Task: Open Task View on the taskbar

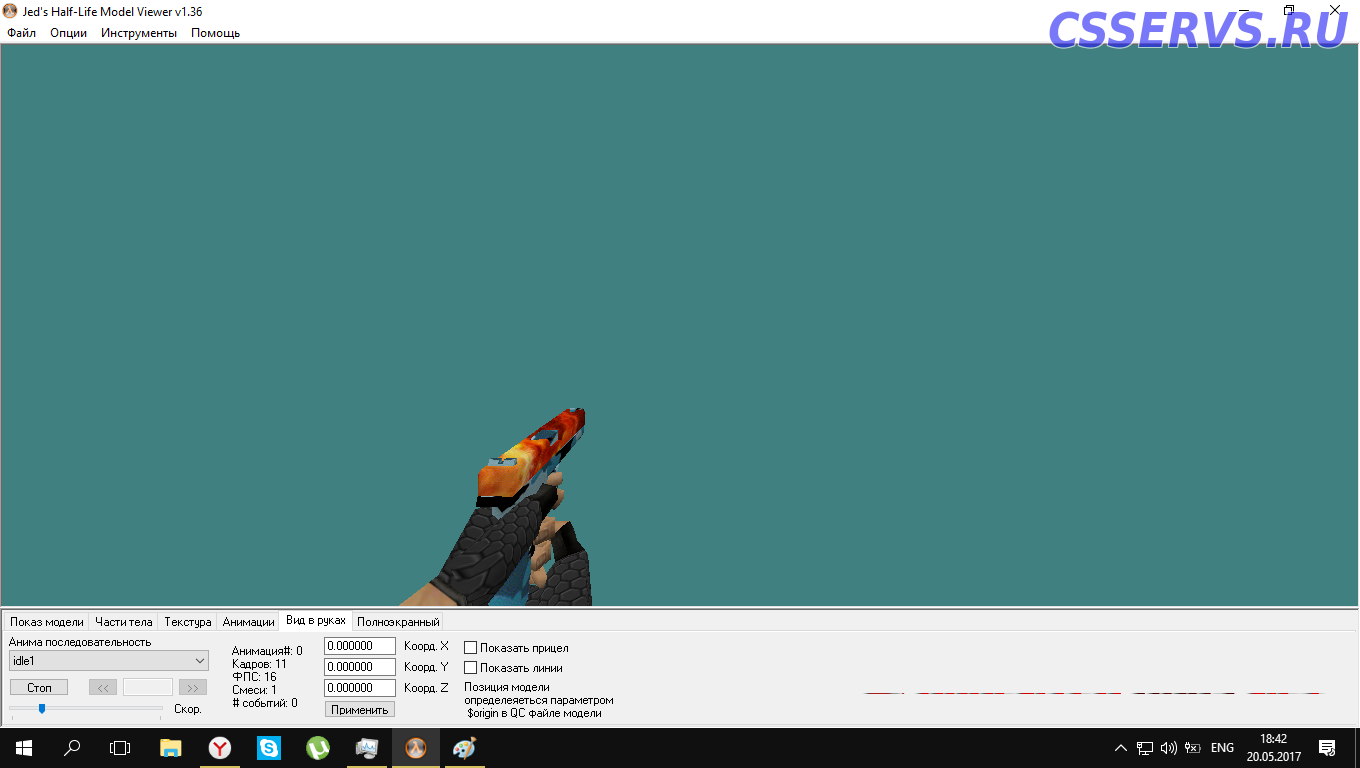Action: (x=120, y=748)
